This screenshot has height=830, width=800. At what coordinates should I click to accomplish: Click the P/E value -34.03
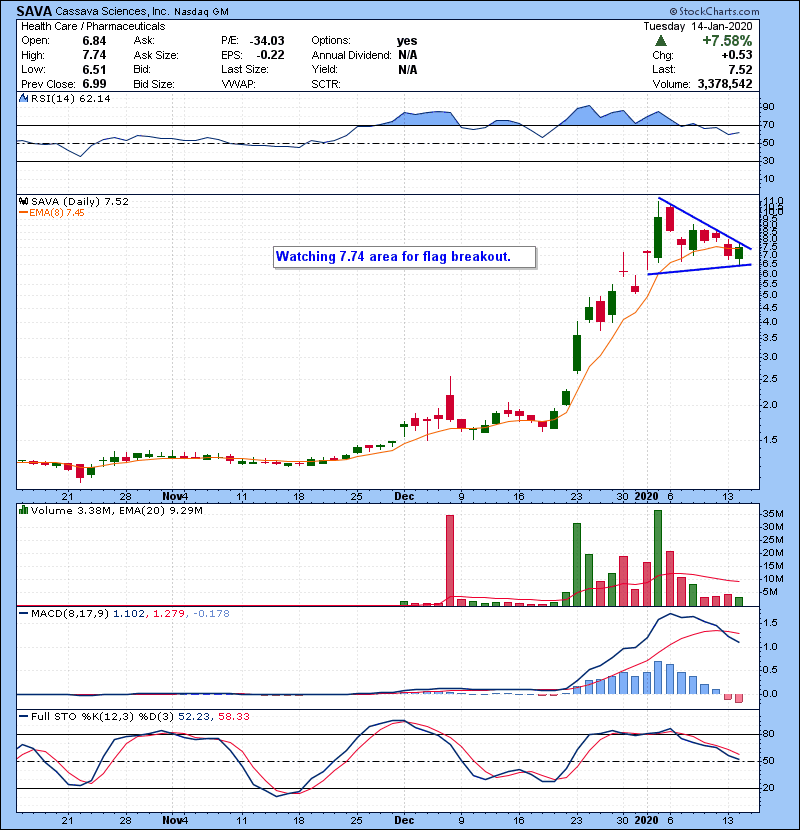267,41
